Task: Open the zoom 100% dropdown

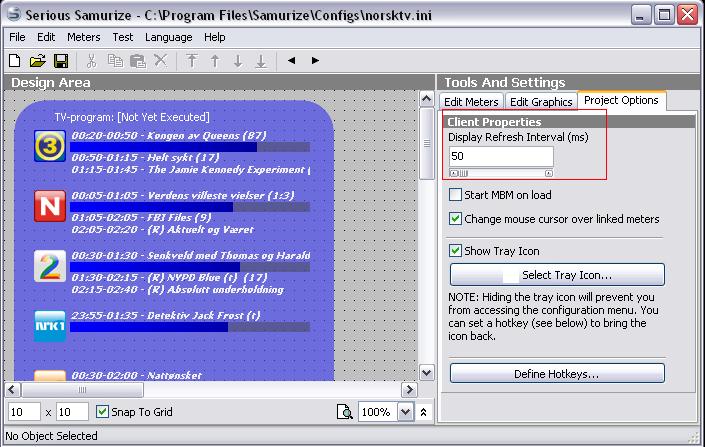Action: point(405,412)
